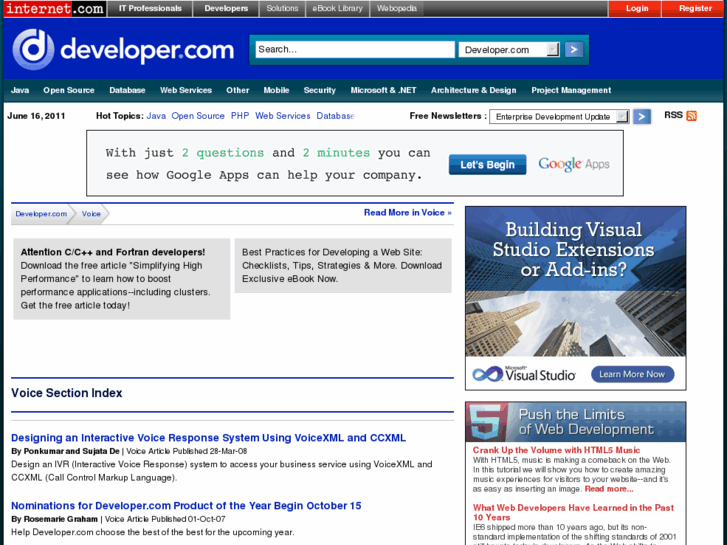The height and width of the screenshot is (545, 727).
Task: Select Microsoft & .NET in the navigation bar
Action: pos(383,90)
